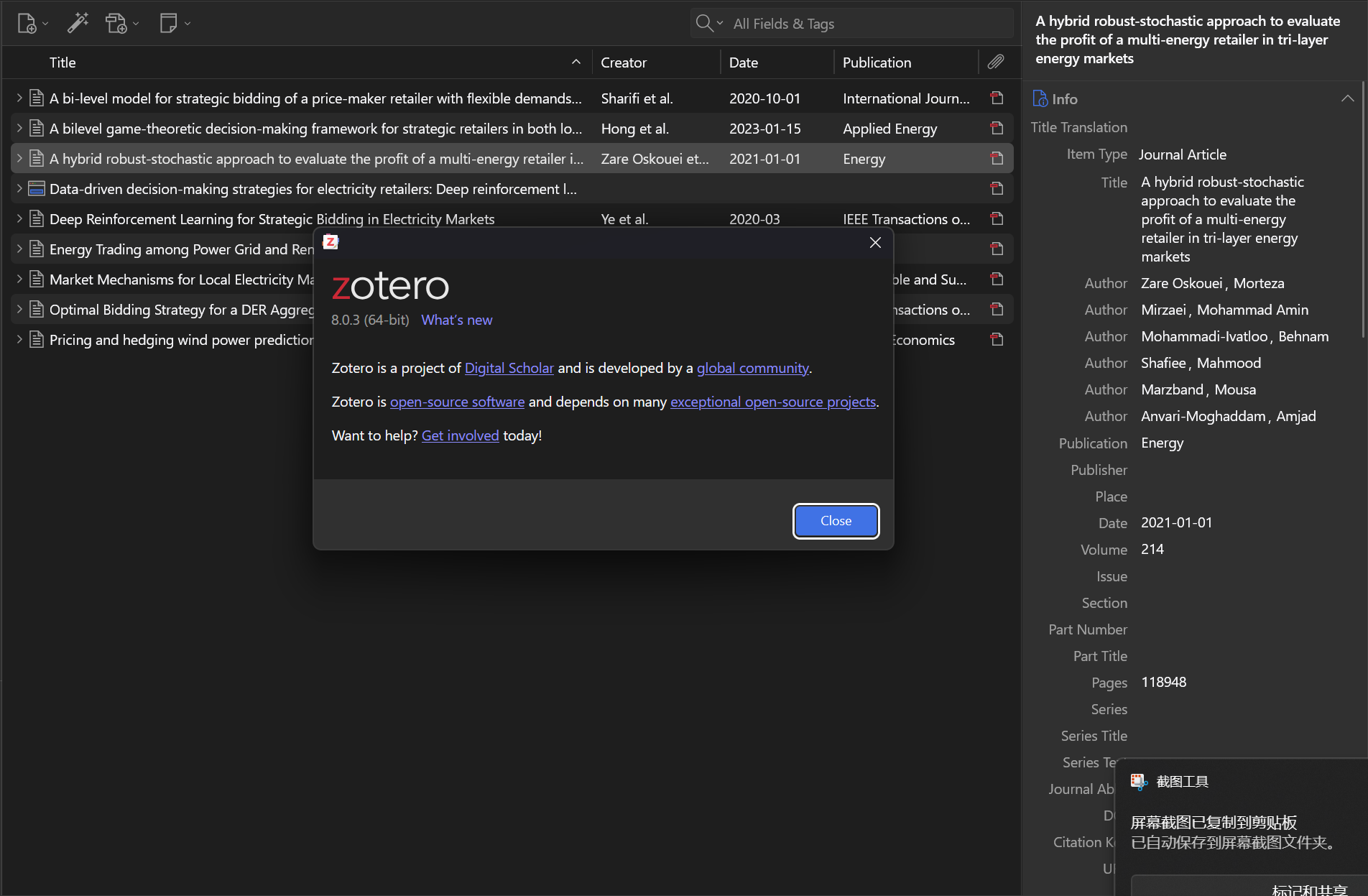Expand the 'A bi-level model for strategic bidding' row
1368x896 pixels.
[19, 98]
